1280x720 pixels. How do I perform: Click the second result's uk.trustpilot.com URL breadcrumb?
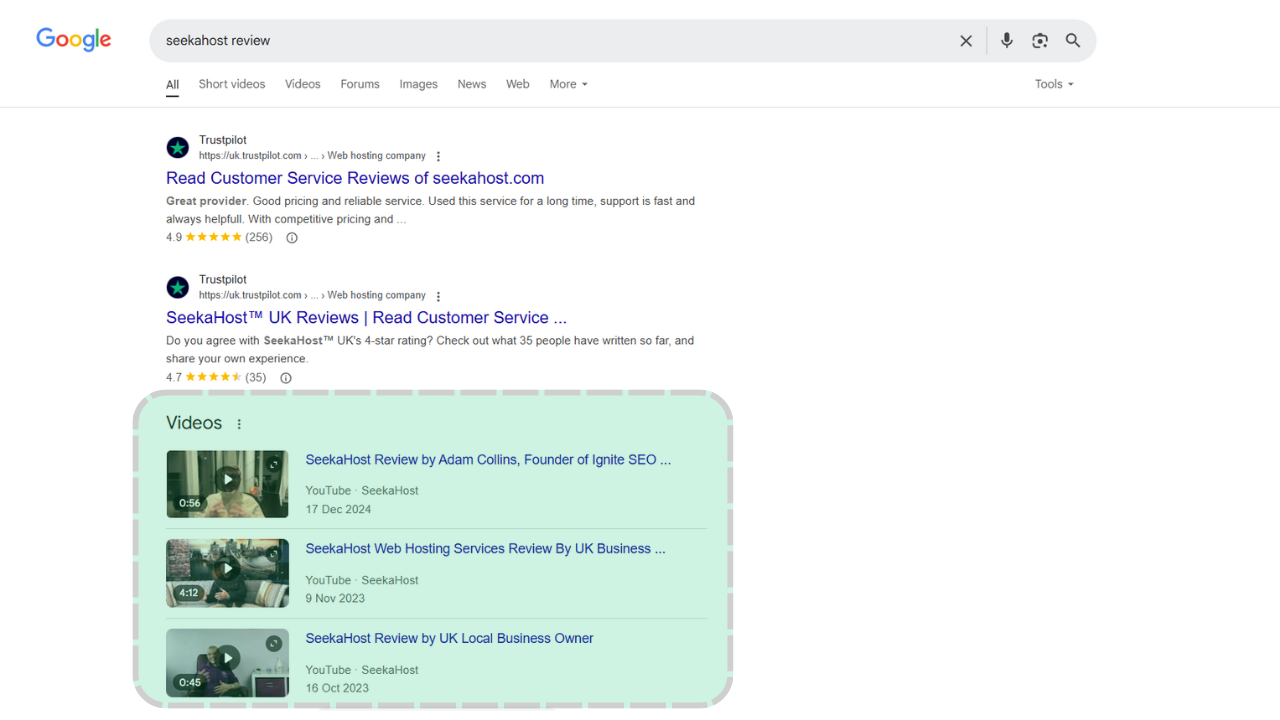[312, 296]
